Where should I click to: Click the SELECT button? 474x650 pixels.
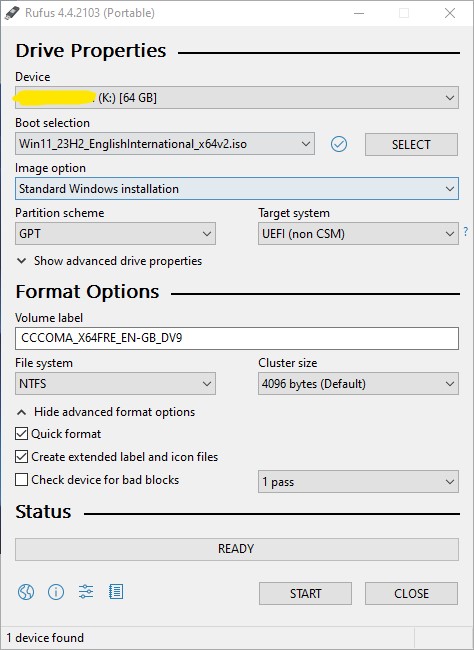[411, 144]
